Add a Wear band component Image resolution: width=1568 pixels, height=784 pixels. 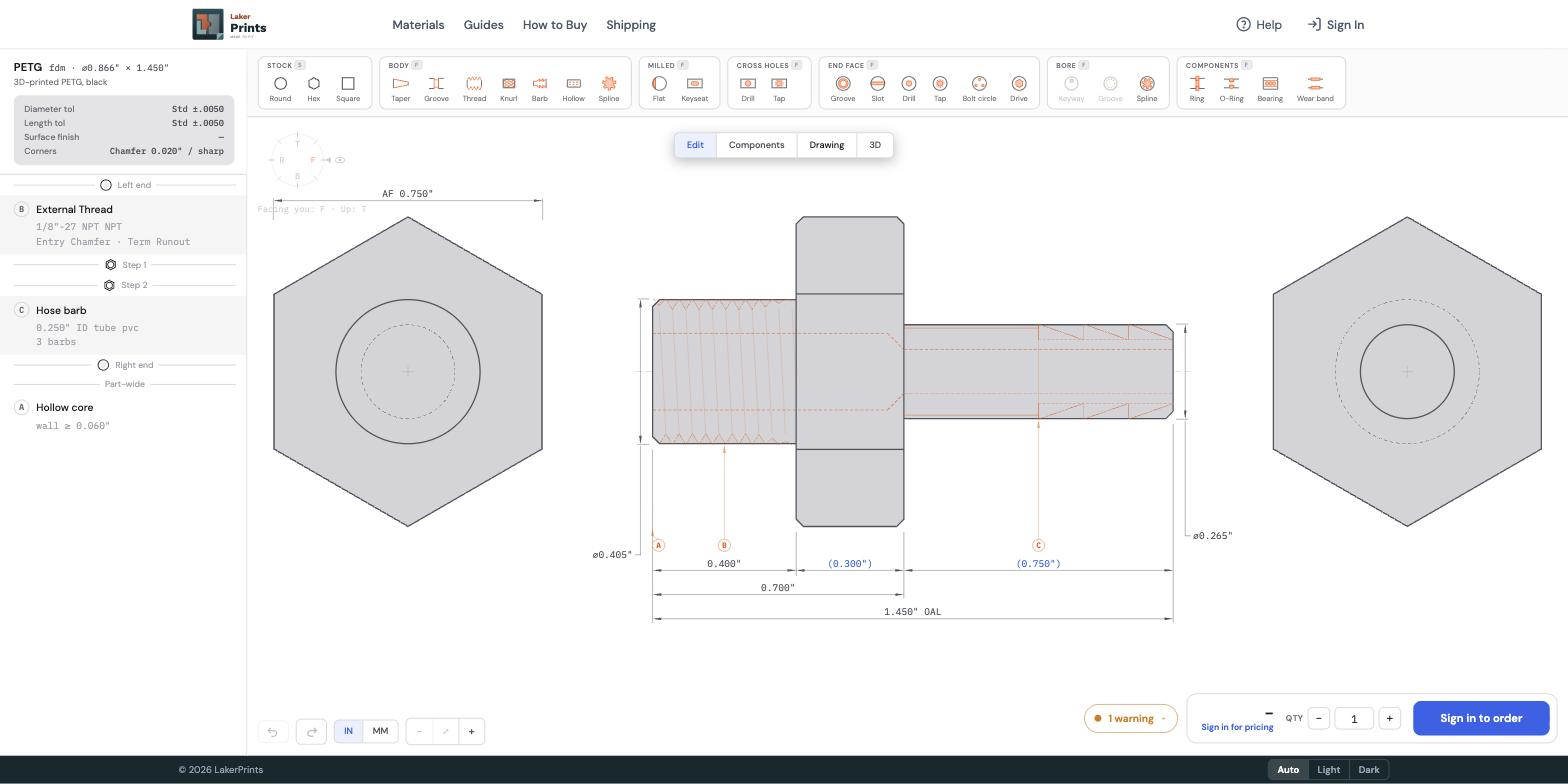[1315, 88]
